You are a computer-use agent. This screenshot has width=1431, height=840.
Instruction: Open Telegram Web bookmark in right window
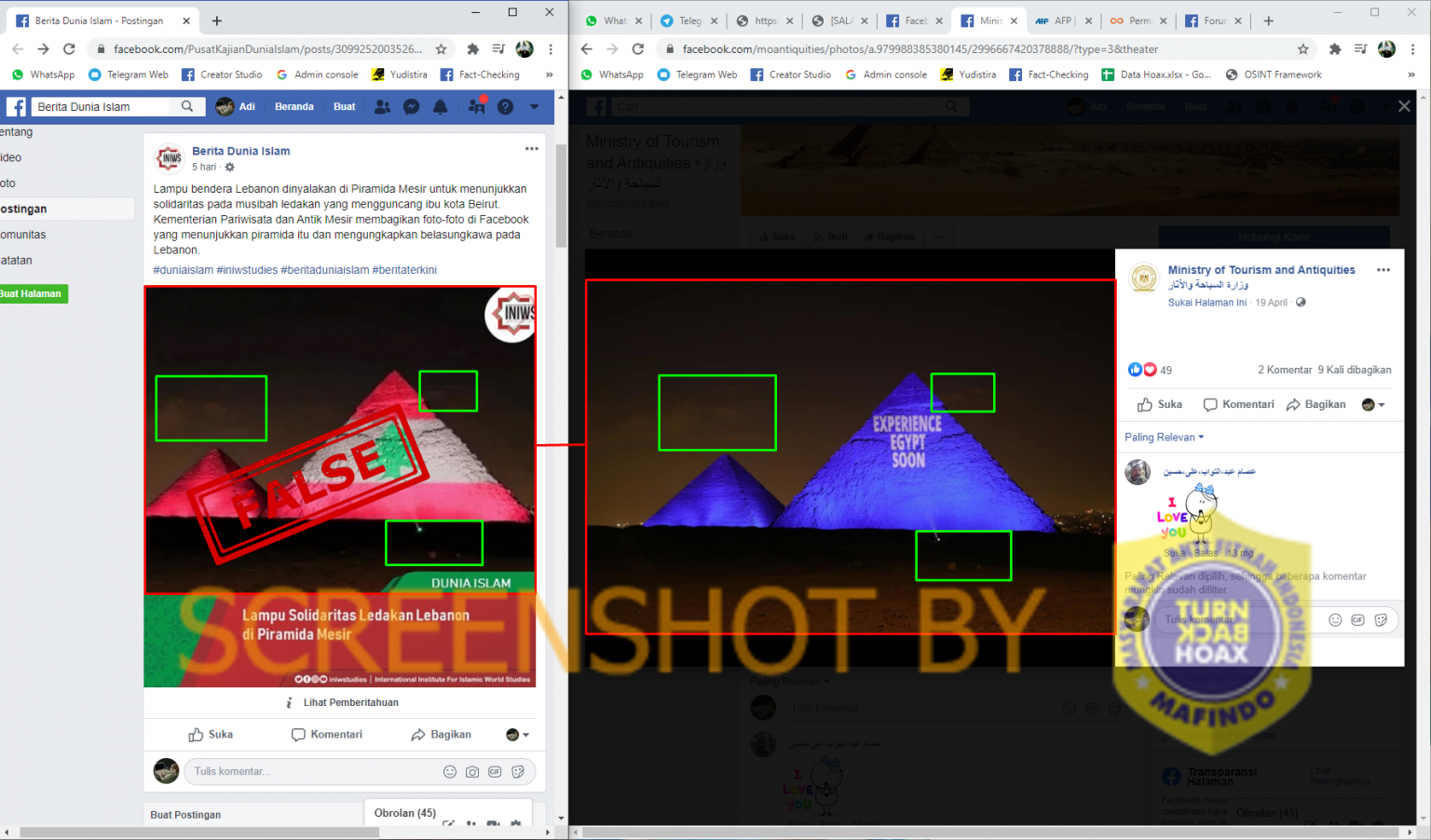point(697,75)
